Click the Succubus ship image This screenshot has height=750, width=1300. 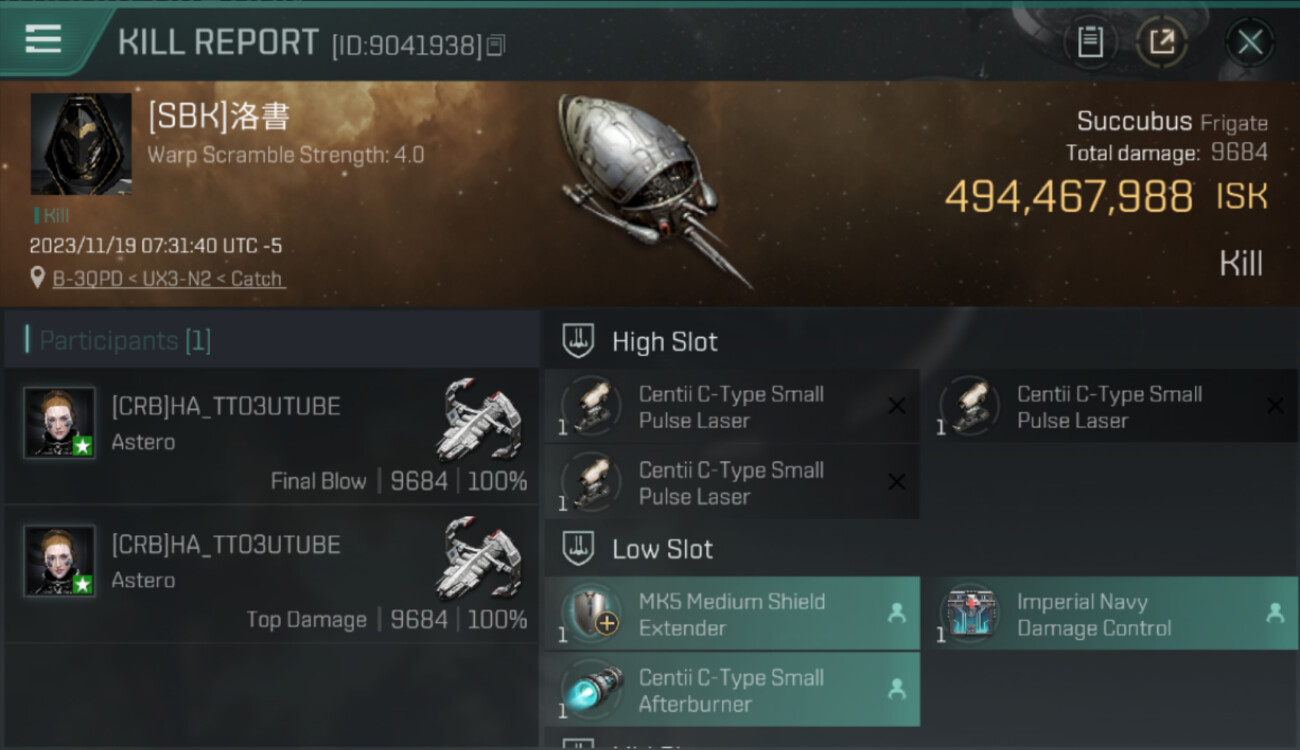pyautogui.click(x=652, y=188)
